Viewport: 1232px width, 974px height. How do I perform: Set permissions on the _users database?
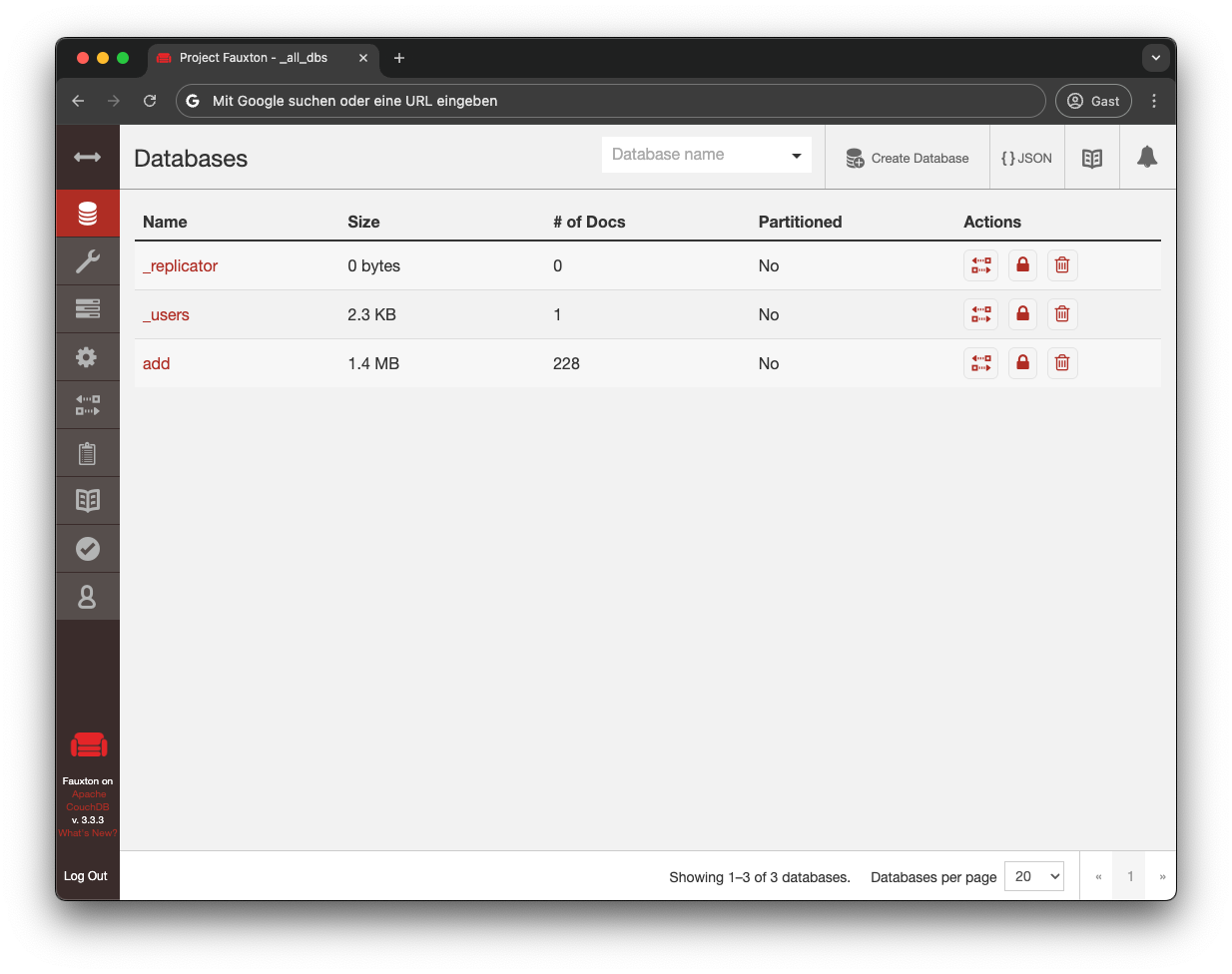[1022, 313]
